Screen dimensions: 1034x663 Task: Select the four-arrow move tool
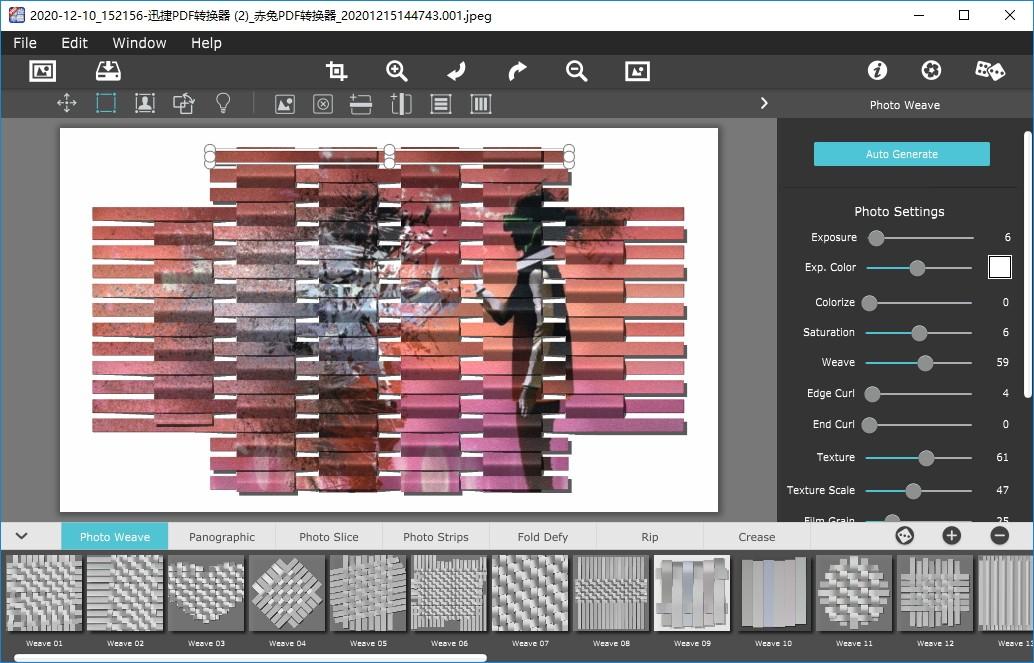tap(67, 104)
